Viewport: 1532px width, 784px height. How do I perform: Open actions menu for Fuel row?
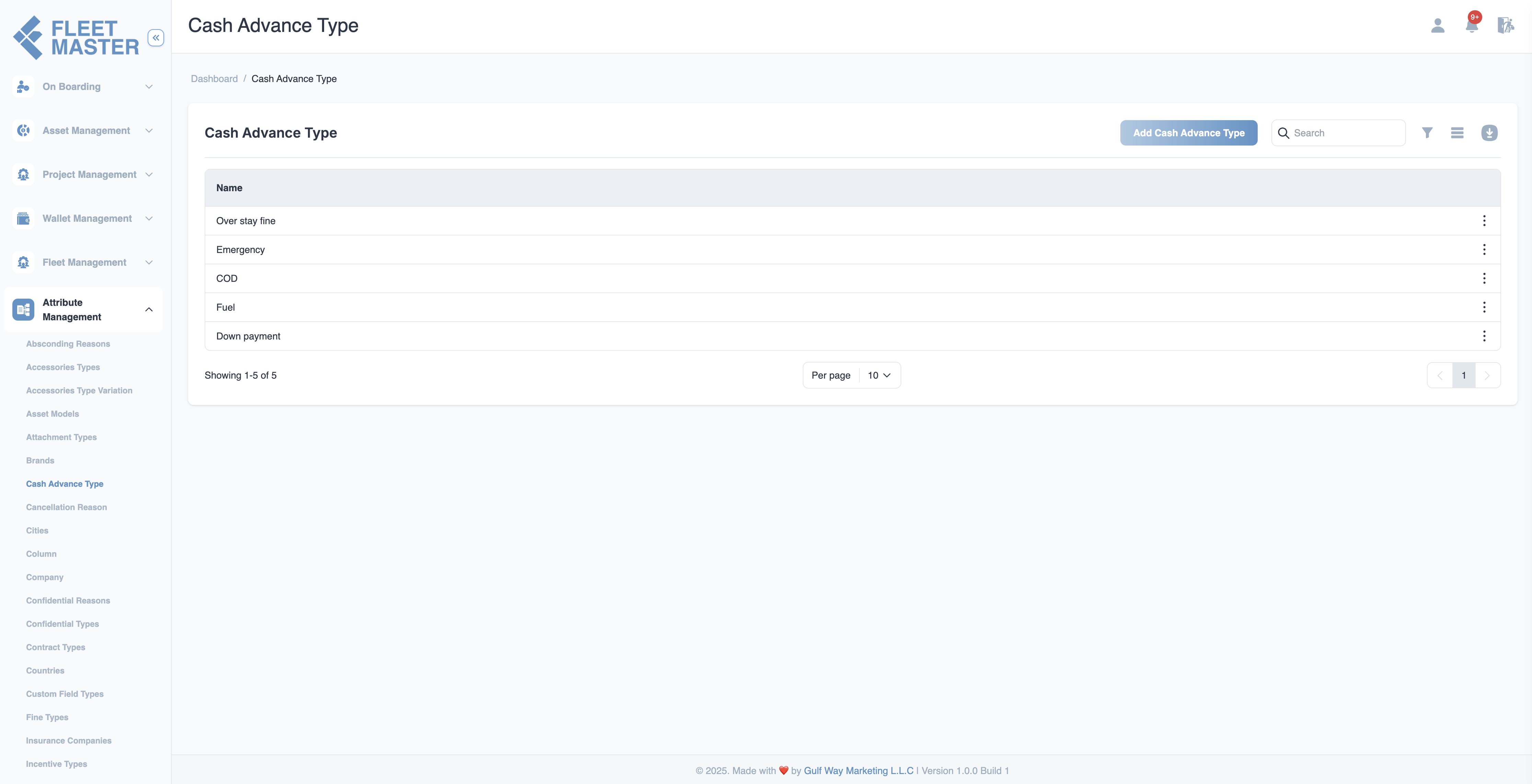pyautogui.click(x=1484, y=307)
